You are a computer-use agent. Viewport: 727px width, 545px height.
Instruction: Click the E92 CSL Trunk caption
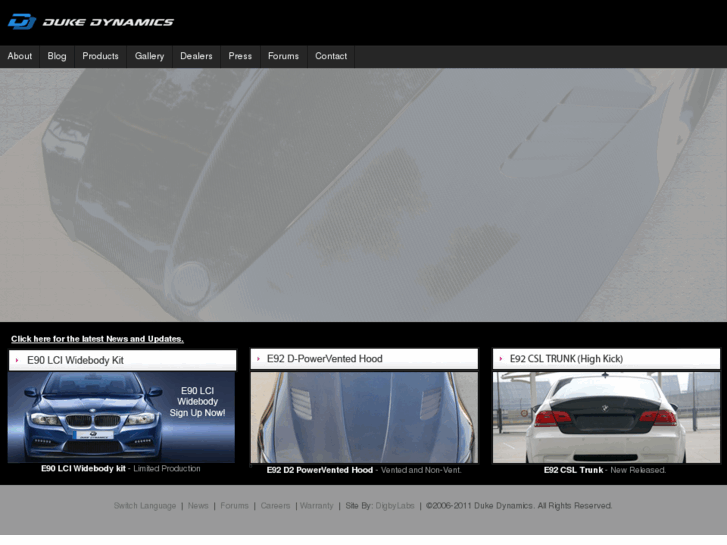(x=605, y=470)
